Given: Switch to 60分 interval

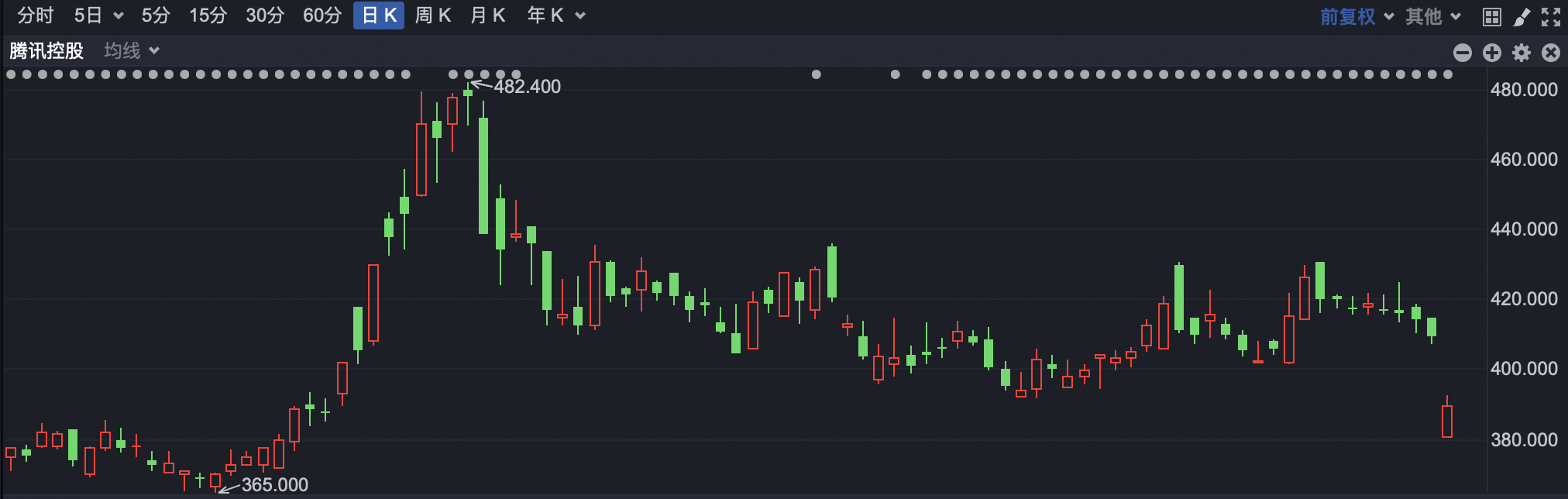Looking at the screenshot, I should pos(322,15).
